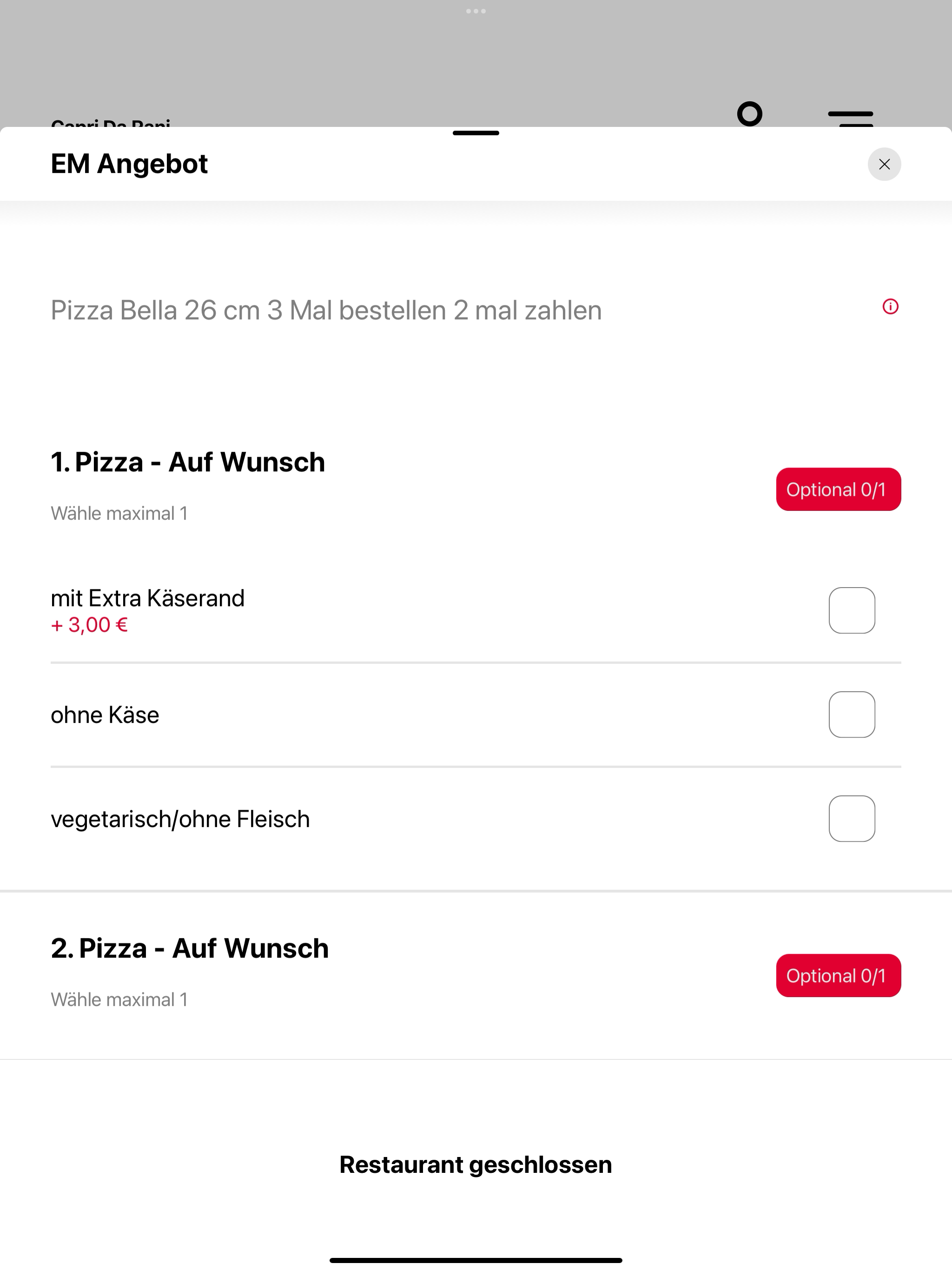Tap the Optional 0/1 badge for 2. Pizza
The height and width of the screenshot is (1270, 952).
pos(838,975)
